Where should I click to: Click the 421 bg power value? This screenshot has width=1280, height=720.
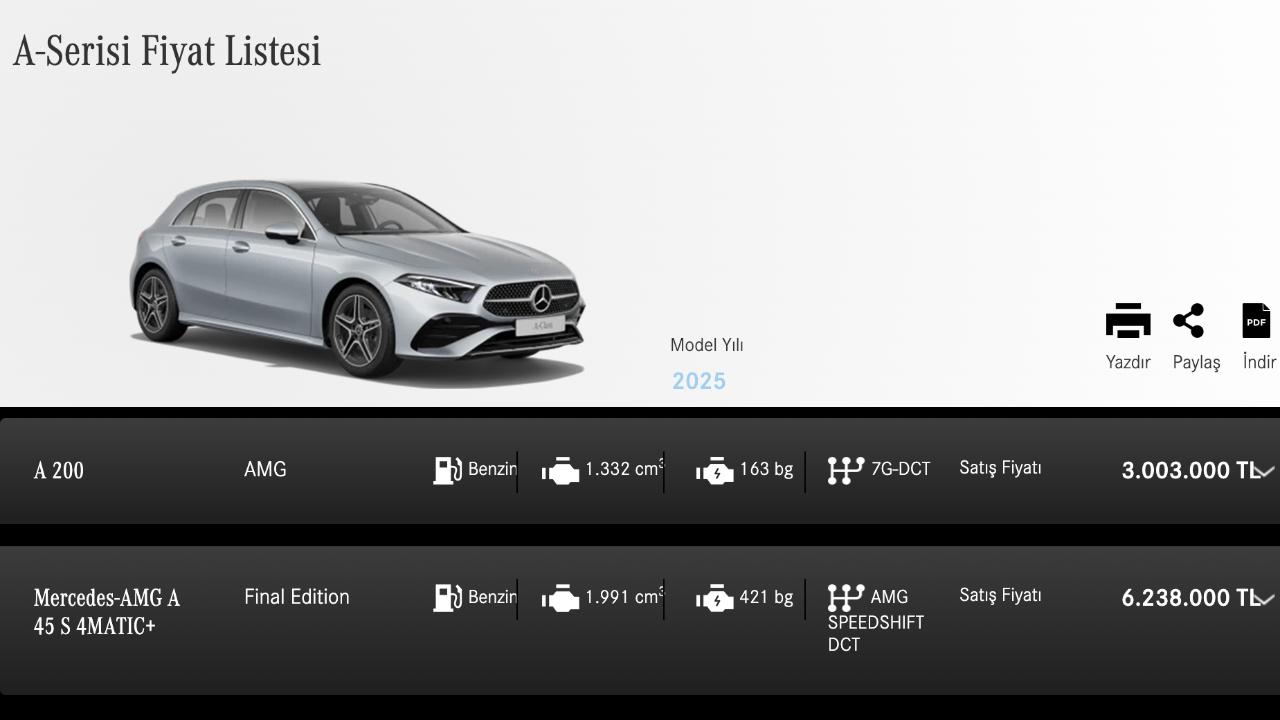[766, 597]
